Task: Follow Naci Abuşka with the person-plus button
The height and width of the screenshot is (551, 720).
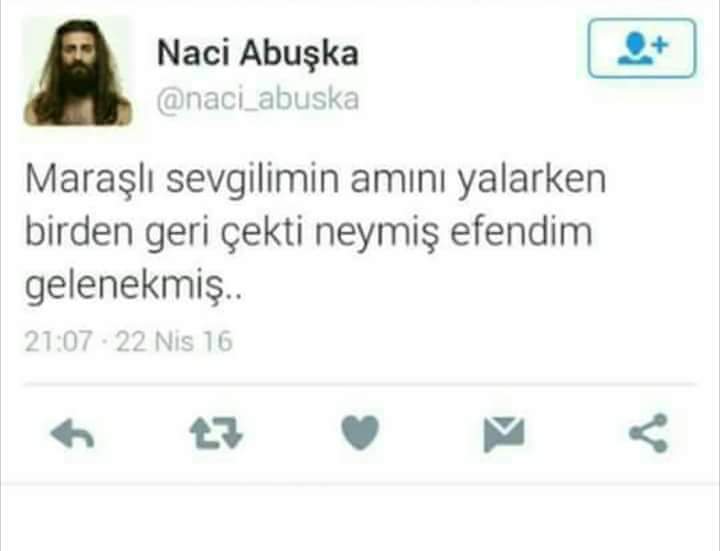Action: pos(642,48)
